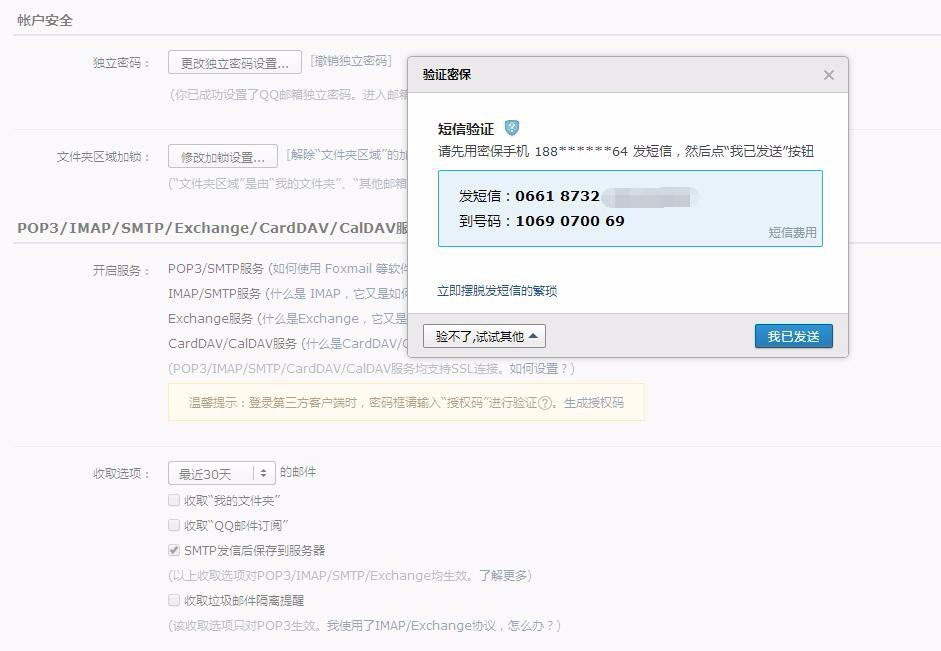Open the 短信费用 link
This screenshot has height=651, width=941.
pyautogui.click(x=792, y=233)
